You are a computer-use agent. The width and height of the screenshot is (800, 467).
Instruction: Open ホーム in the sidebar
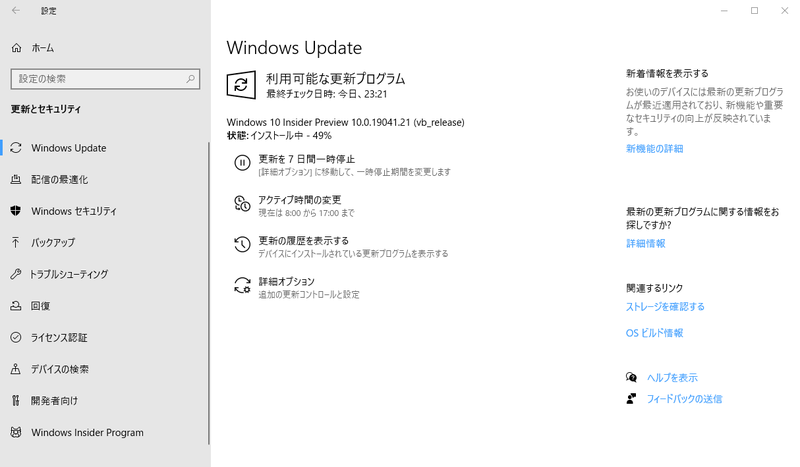[43, 48]
